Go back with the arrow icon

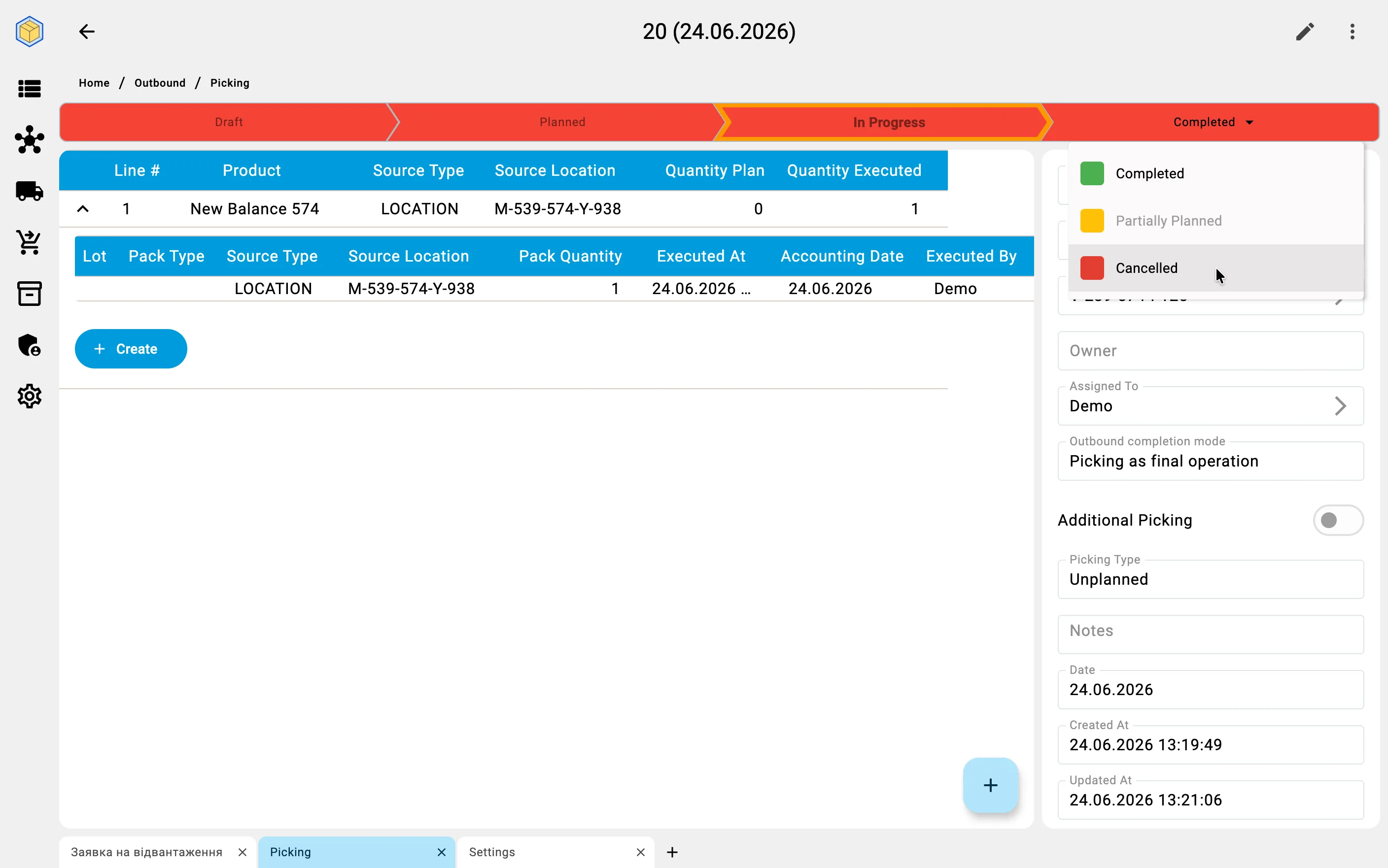click(87, 32)
